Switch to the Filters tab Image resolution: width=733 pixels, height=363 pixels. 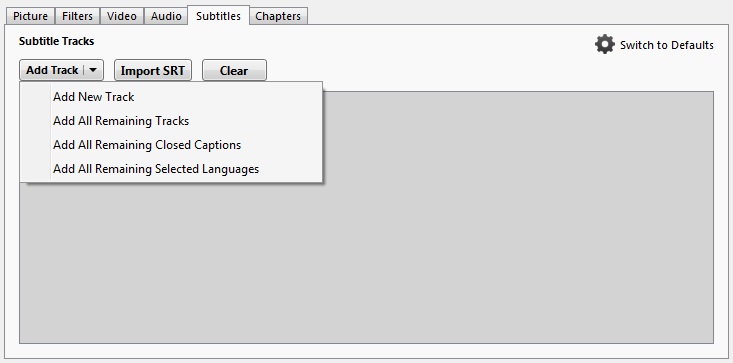(77, 16)
